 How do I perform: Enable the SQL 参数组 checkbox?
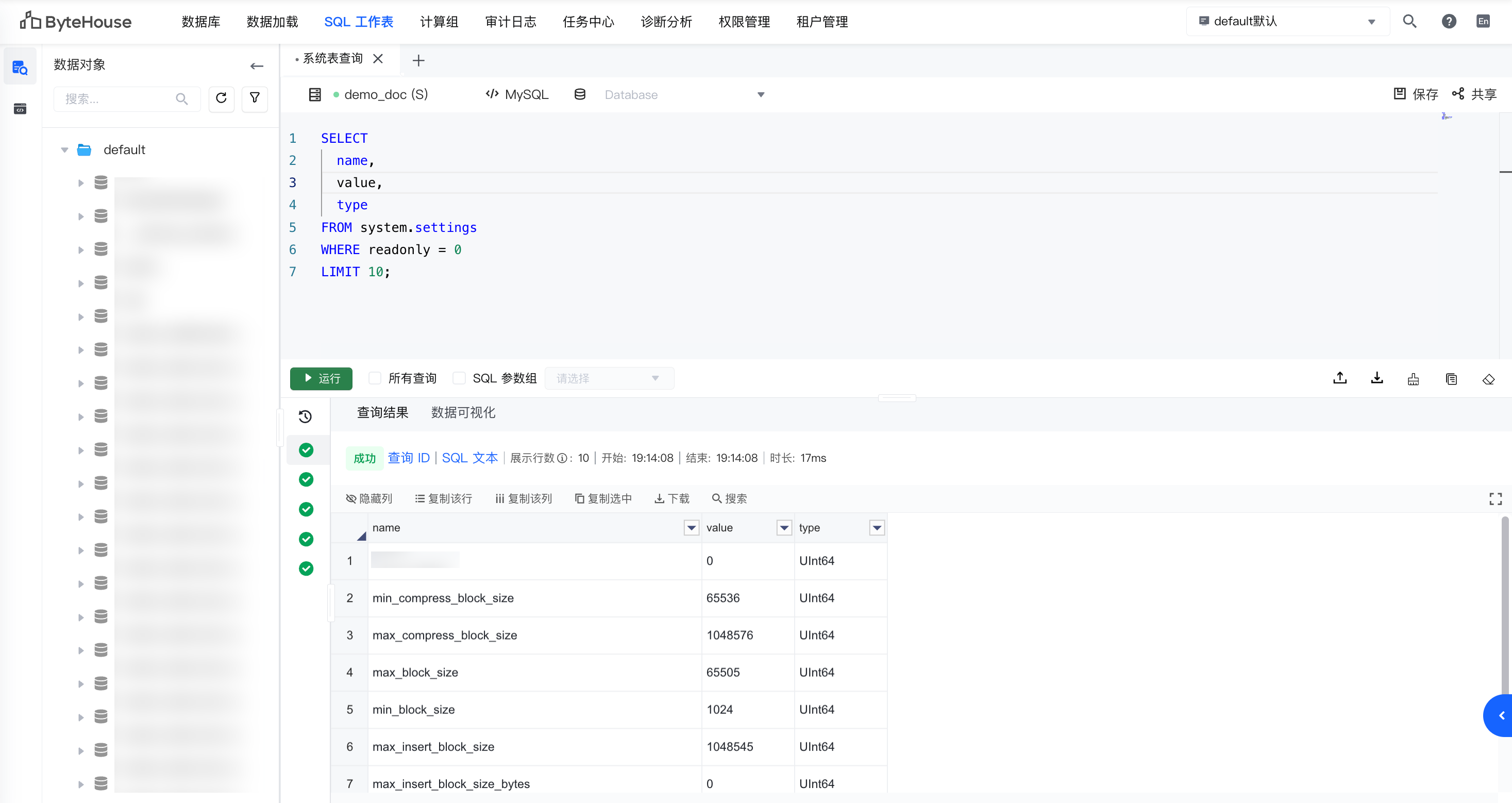pos(459,379)
